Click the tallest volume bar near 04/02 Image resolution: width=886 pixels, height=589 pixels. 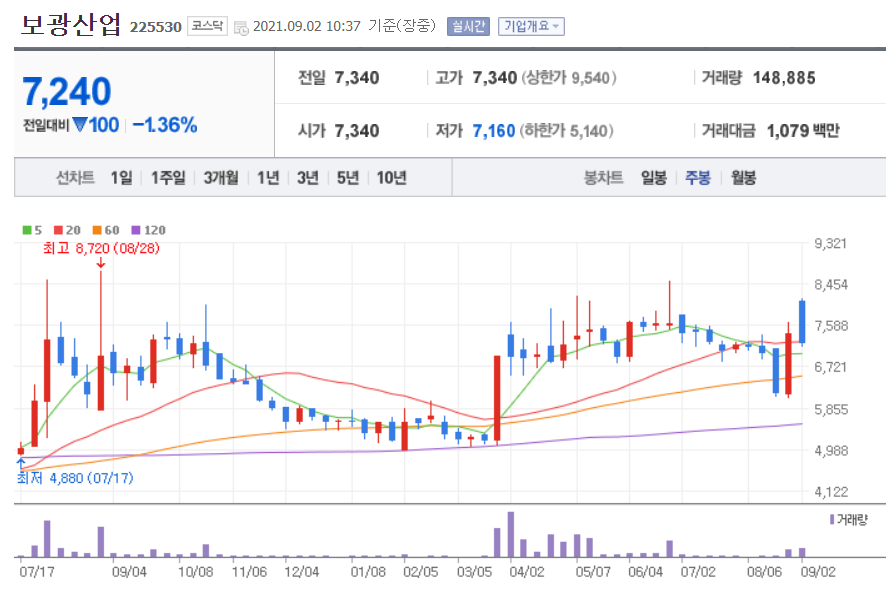click(x=511, y=534)
